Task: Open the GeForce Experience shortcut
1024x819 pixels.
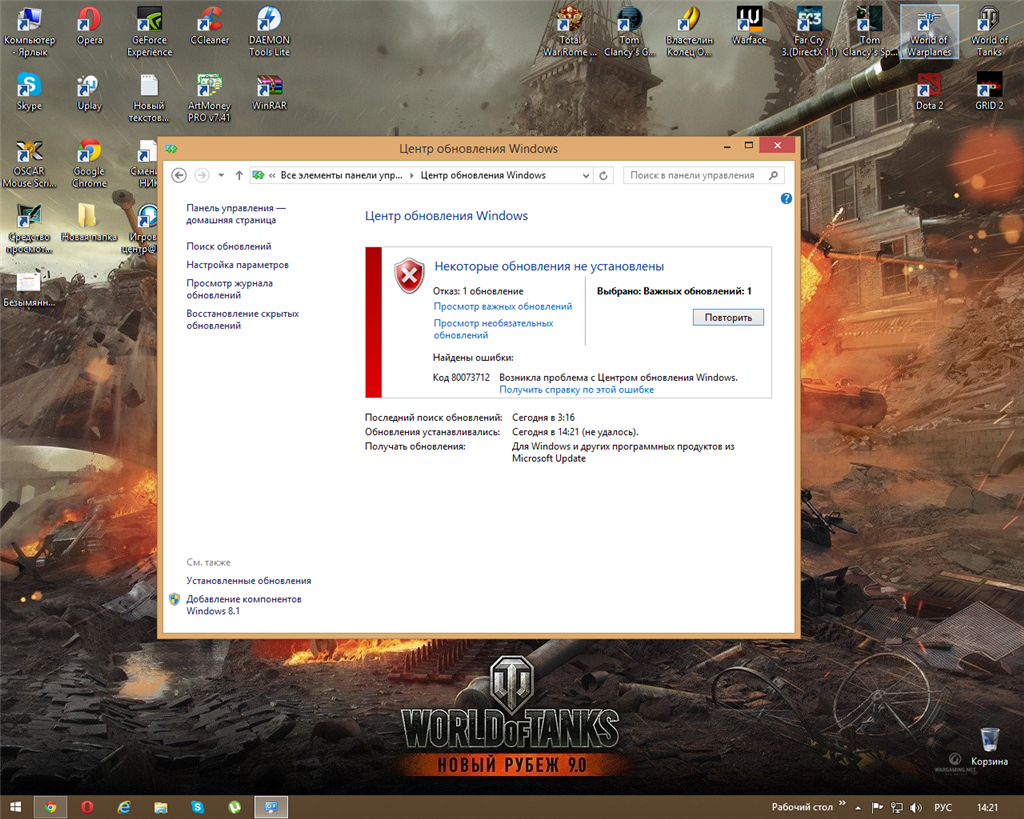Action: [150, 32]
